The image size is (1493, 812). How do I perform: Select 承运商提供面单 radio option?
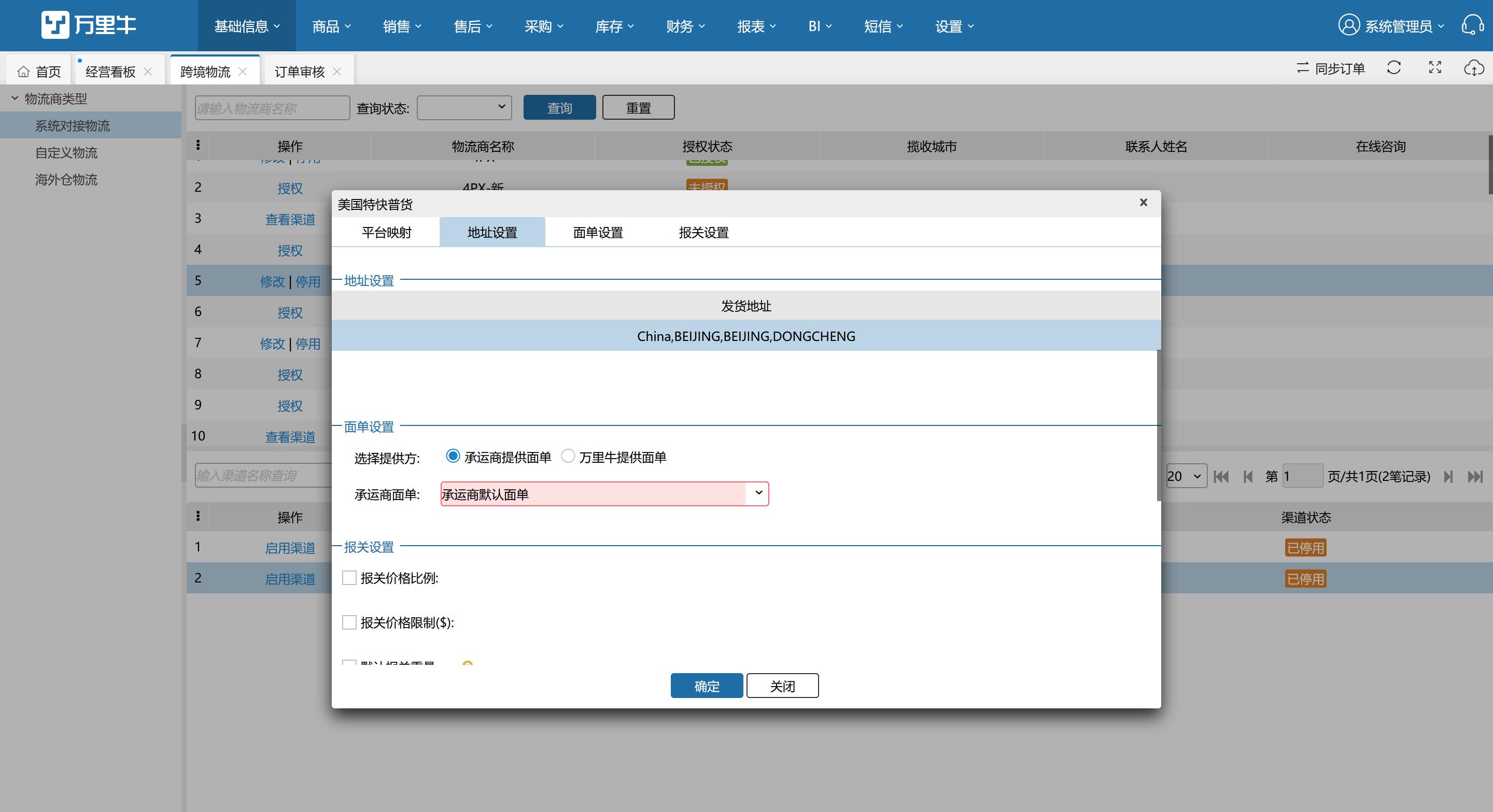click(x=453, y=456)
